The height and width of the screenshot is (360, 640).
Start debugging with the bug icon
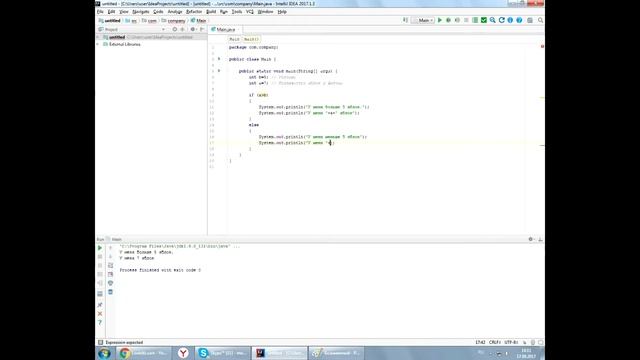(448, 20)
